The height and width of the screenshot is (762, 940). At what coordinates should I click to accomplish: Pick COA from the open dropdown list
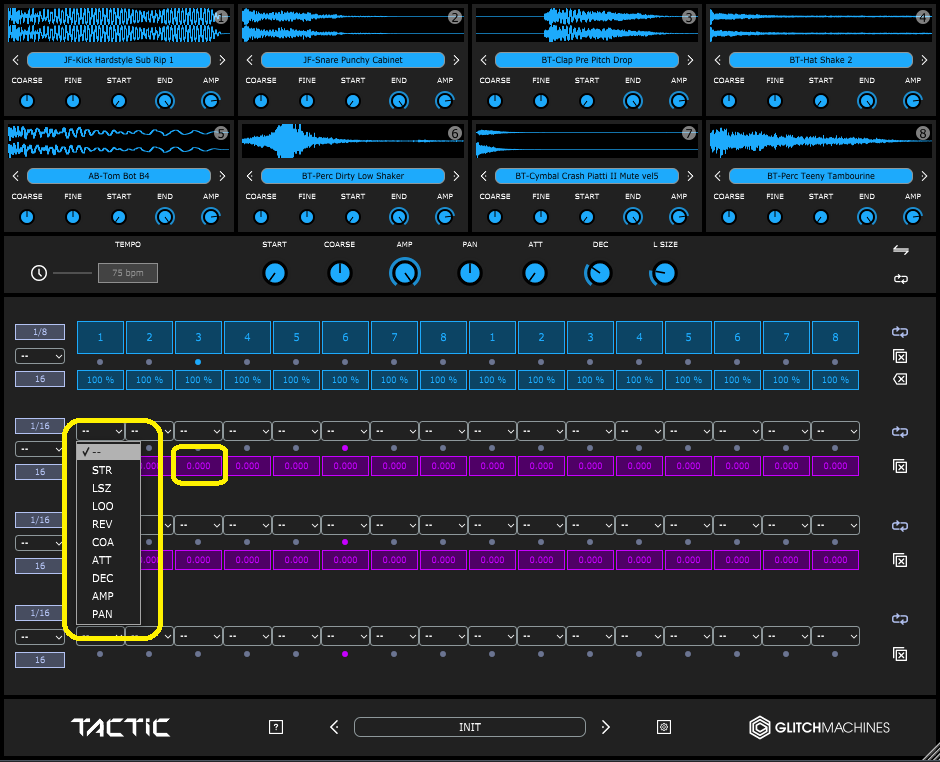pos(109,542)
